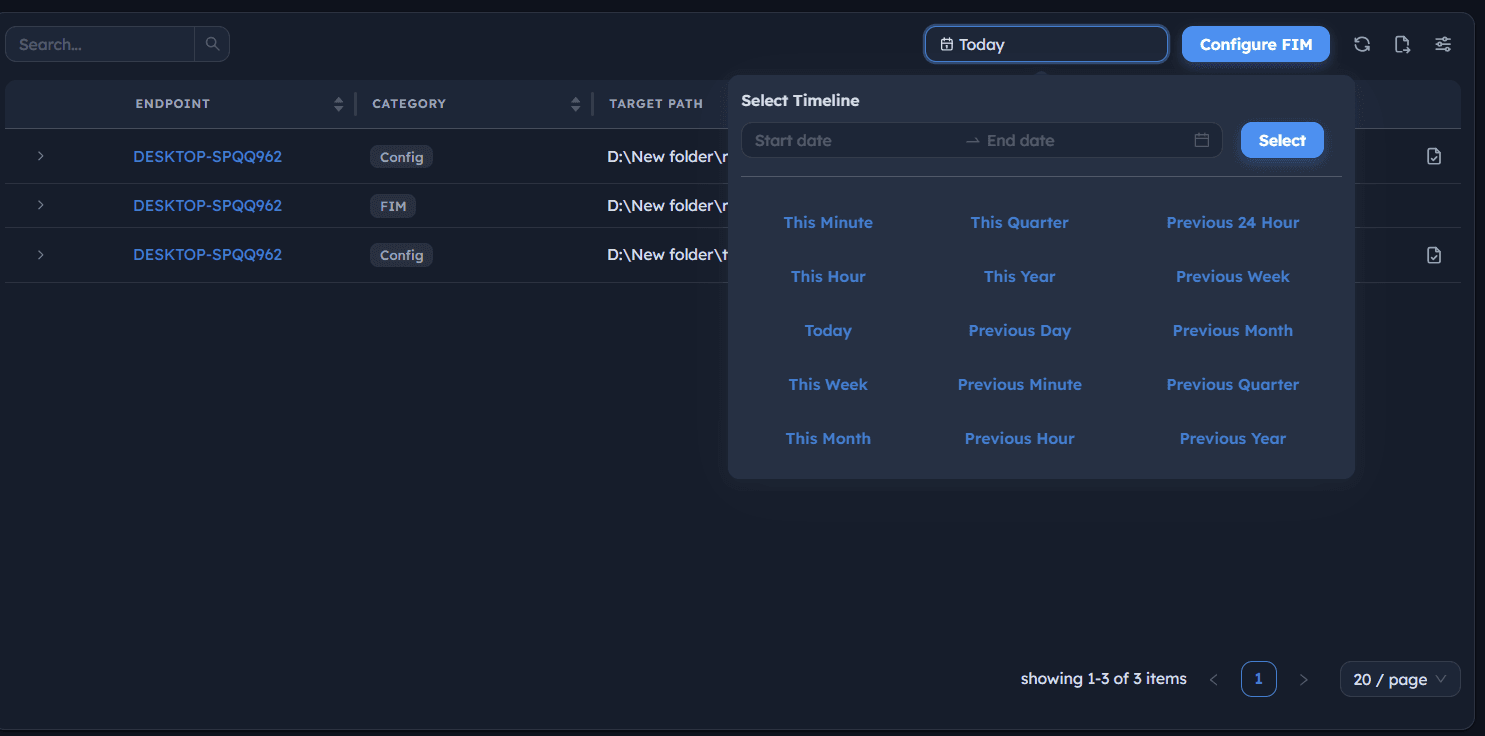Image resolution: width=1485 pixels, height=736 pixels.
Task: Choose This Year timeline option
Action: tap(1019, 276)
